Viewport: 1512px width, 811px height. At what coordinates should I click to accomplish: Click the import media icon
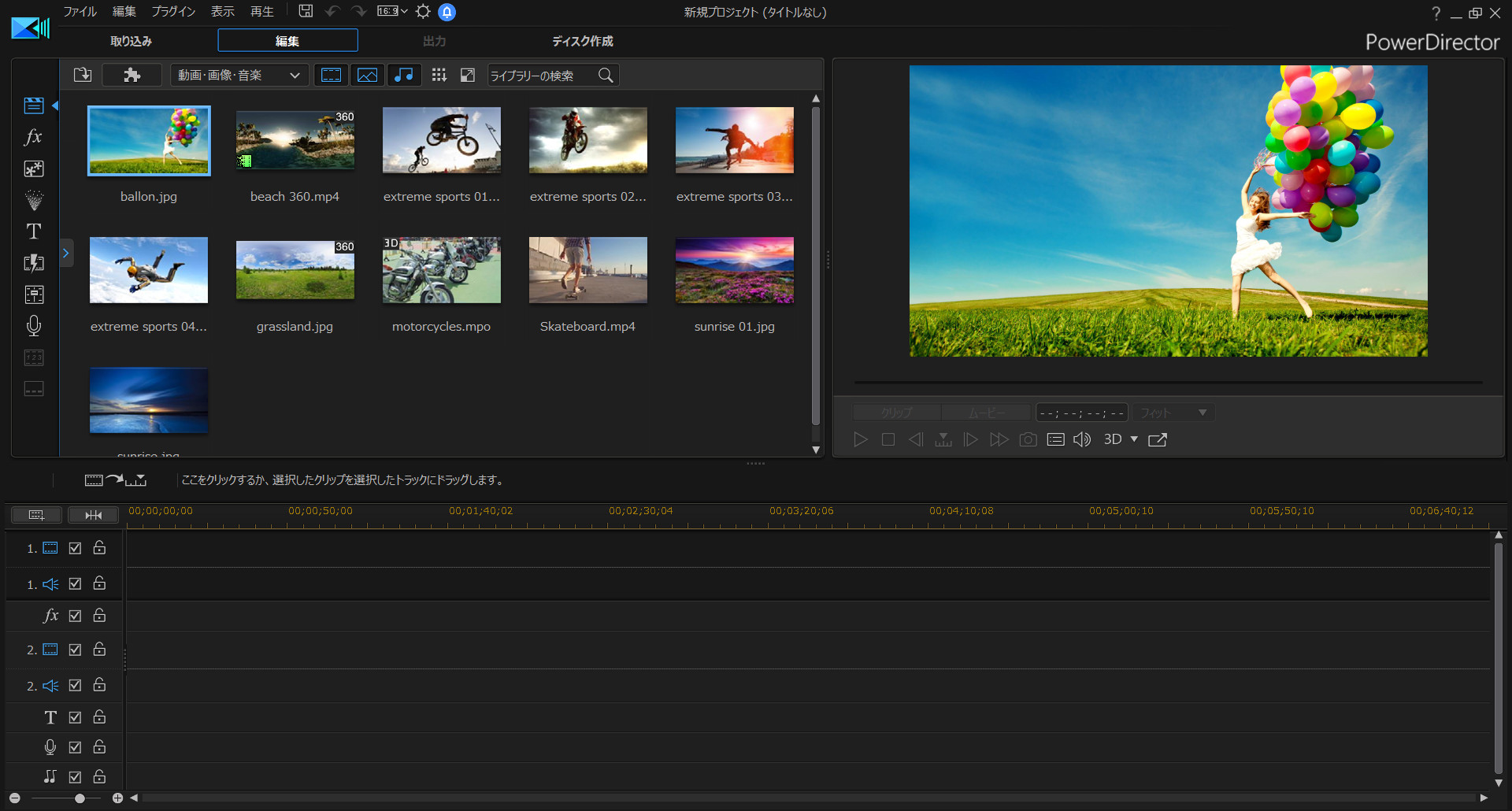tap(82, 75)
